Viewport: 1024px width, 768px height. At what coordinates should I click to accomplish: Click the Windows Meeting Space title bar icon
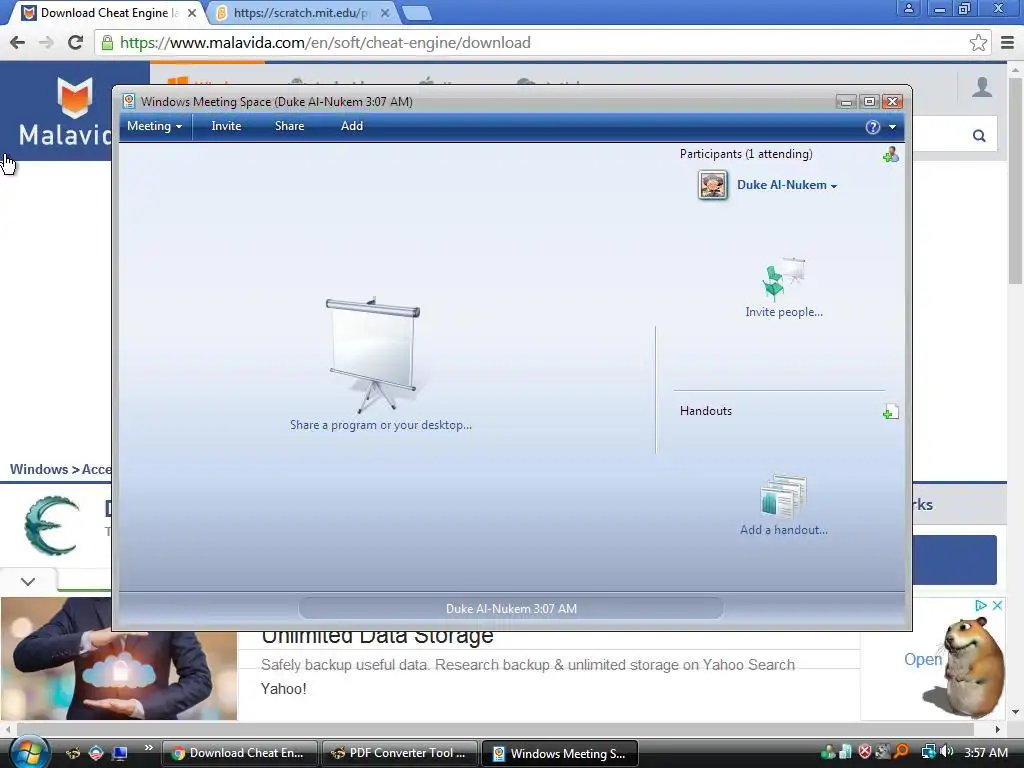(129, 101)
